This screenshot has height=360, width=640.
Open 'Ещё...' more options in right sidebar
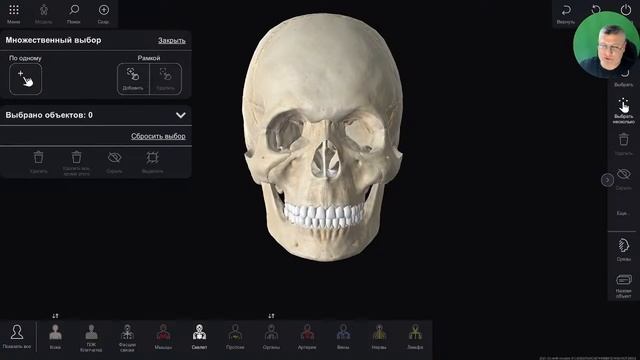click(622, 213)
